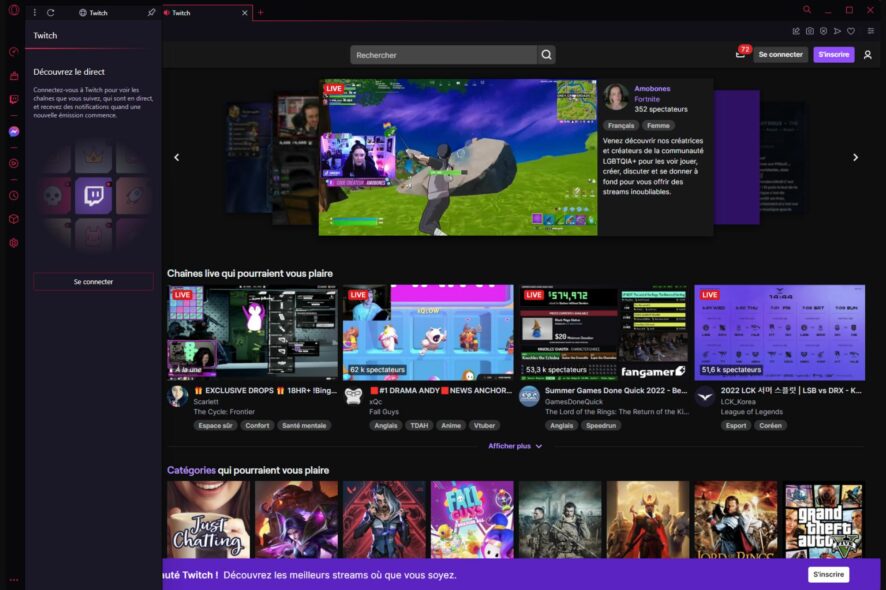Select the Vtuber tag
This screenshot has width=886, height=590.
coord(484,426)
